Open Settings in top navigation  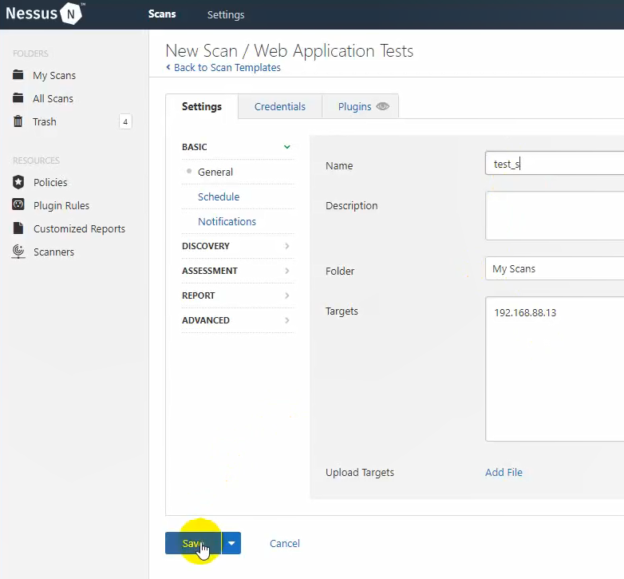tap(225, 15)
